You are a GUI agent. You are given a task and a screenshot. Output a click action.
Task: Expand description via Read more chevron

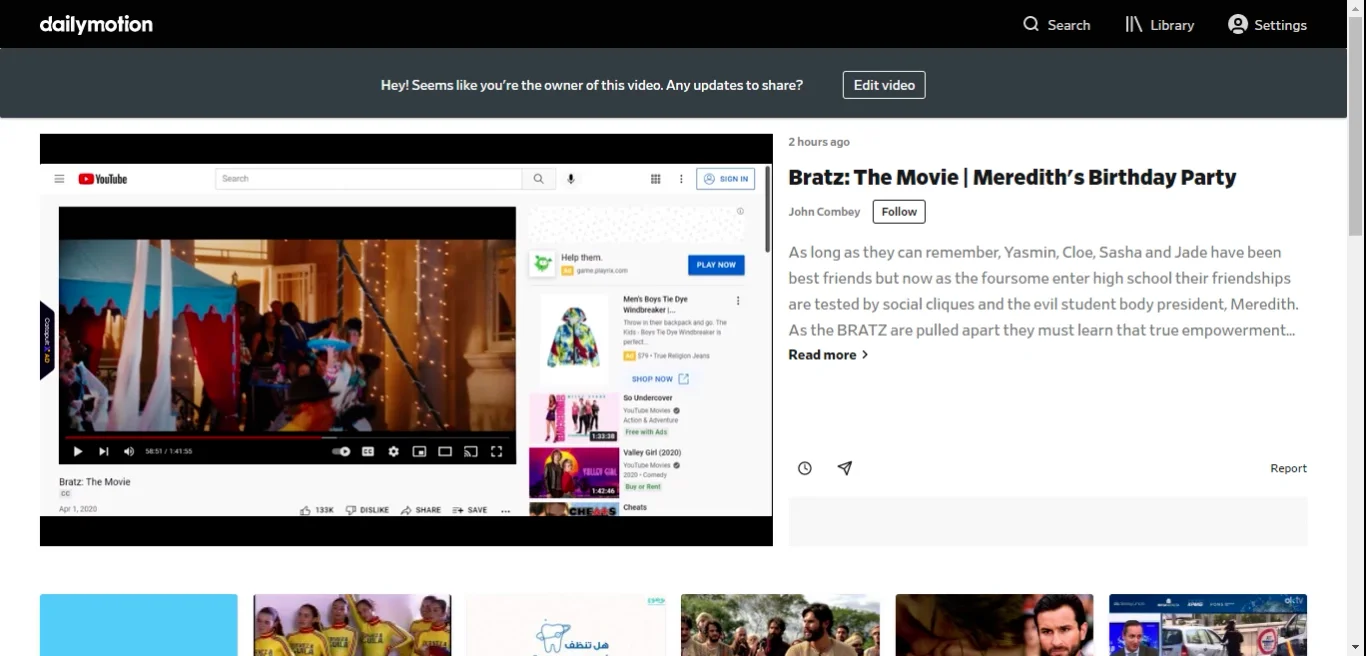click(x=865, y=355)
